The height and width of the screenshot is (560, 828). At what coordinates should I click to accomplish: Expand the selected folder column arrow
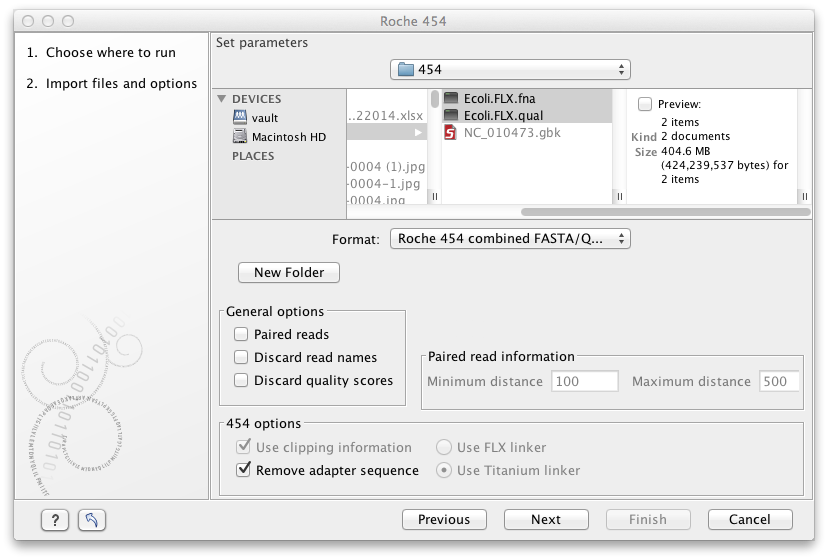pos(417,132)
